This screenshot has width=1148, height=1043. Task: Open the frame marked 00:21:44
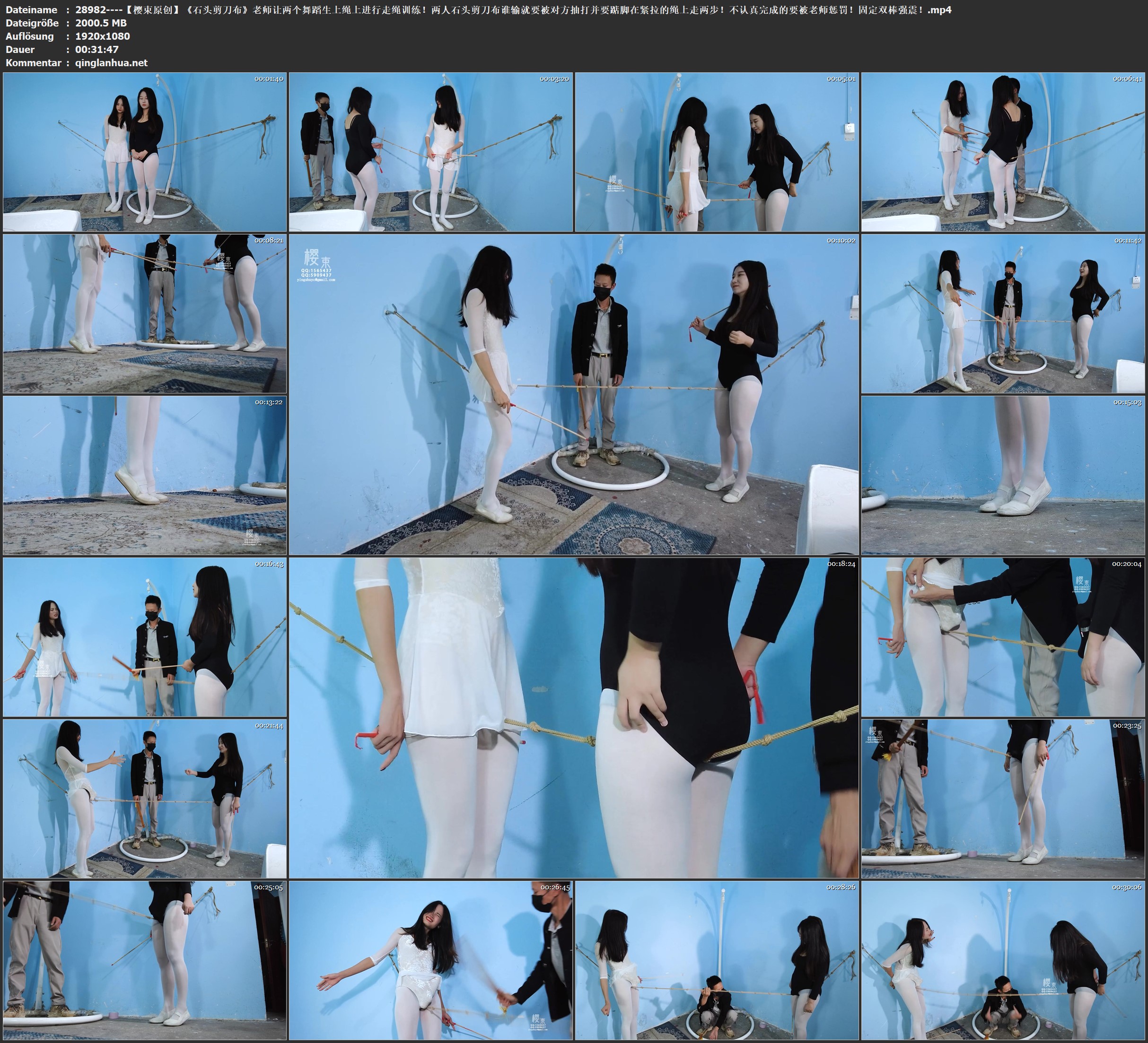coord(145,798)
